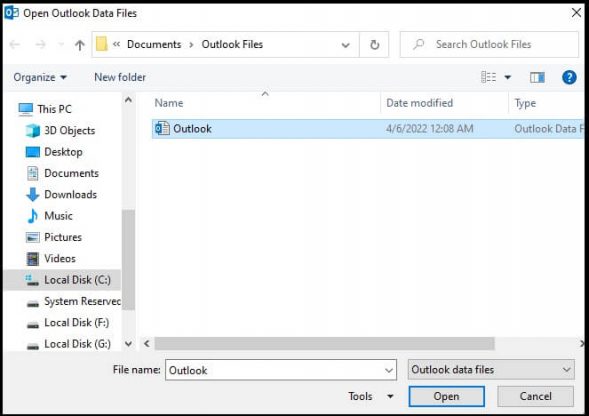This screenshot has height=416, width=589.
Task: Click the New folder button
Action: point(120,77)
